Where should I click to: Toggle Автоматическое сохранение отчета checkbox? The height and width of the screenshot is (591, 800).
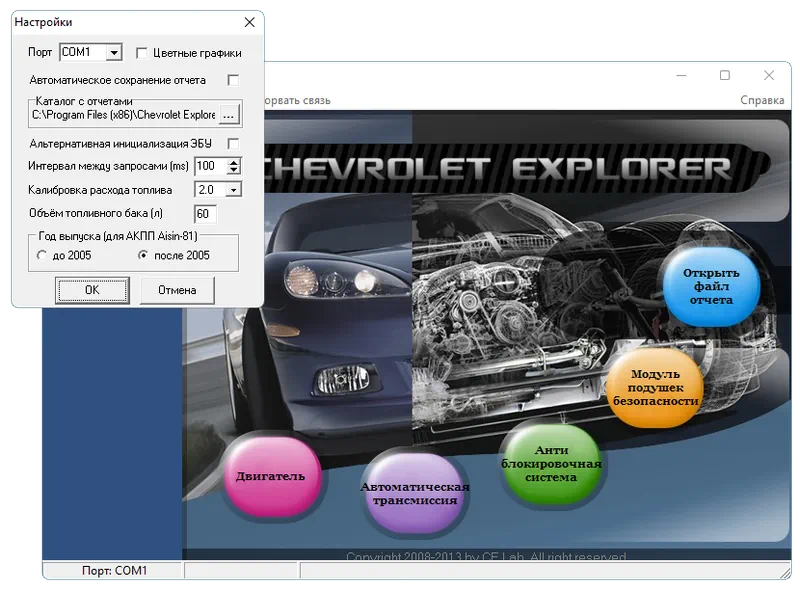(x=233, y=80)
